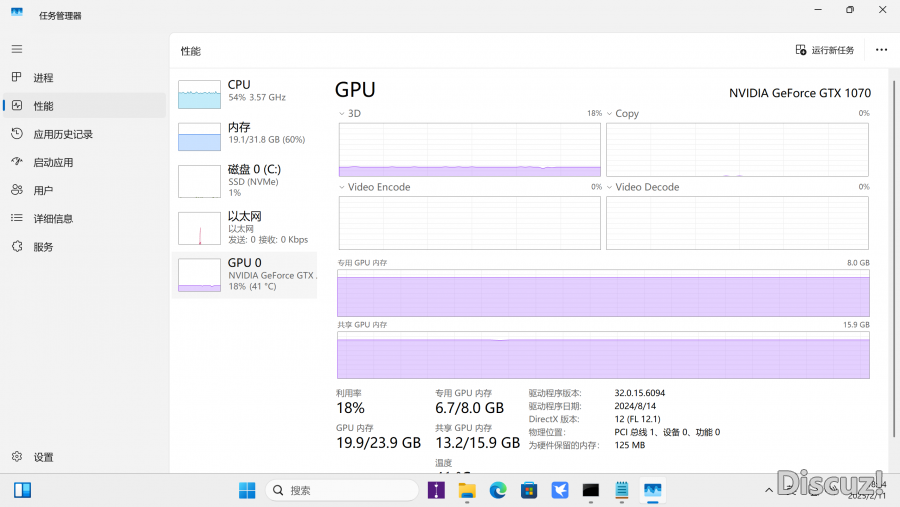Click the 13.2/15.9 GB shared memory value
Screen dimensions: 900x507
pos(478,443)
